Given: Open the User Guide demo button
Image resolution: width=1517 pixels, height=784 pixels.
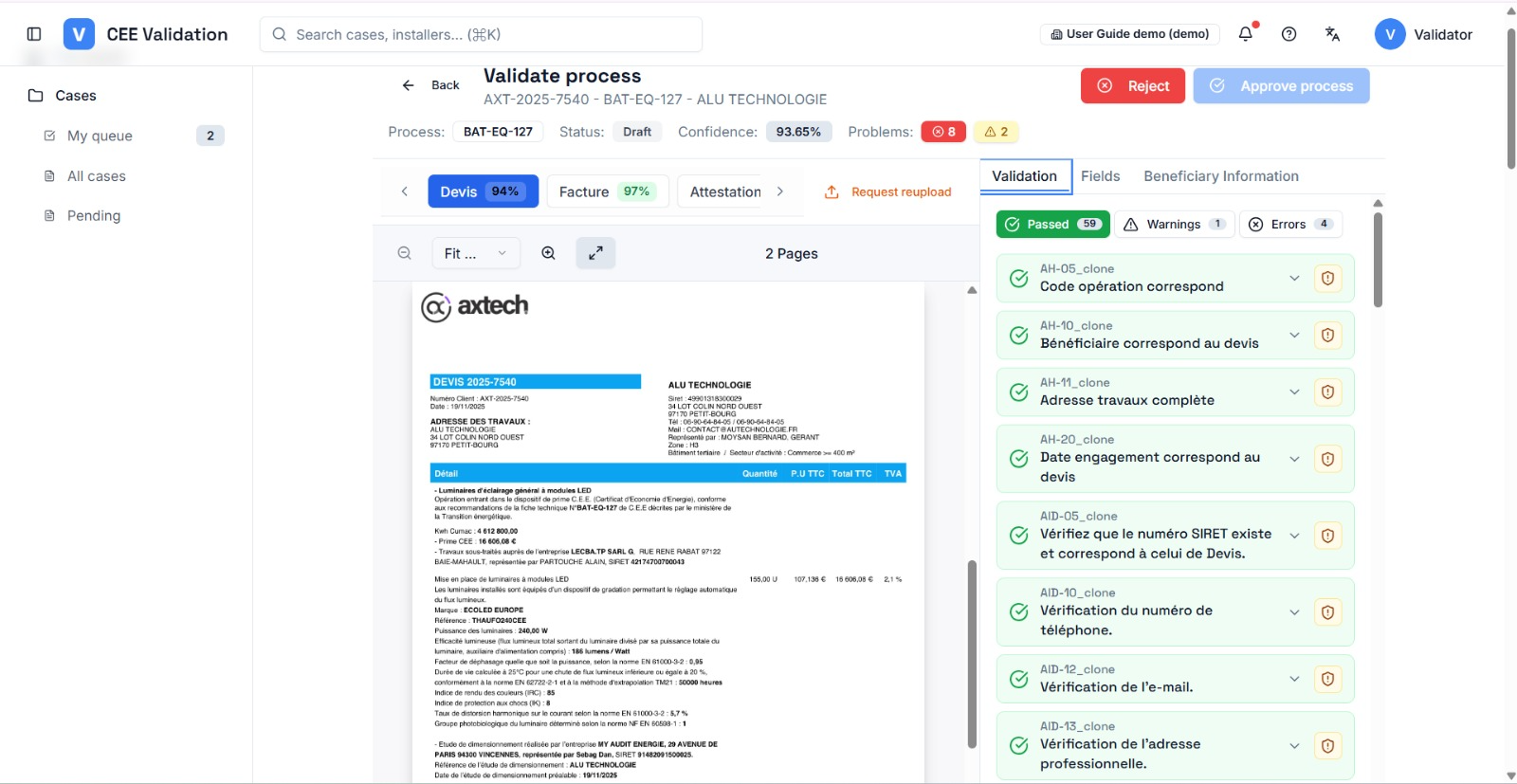Looking at the screenshot, I should tap(1130, 34).
